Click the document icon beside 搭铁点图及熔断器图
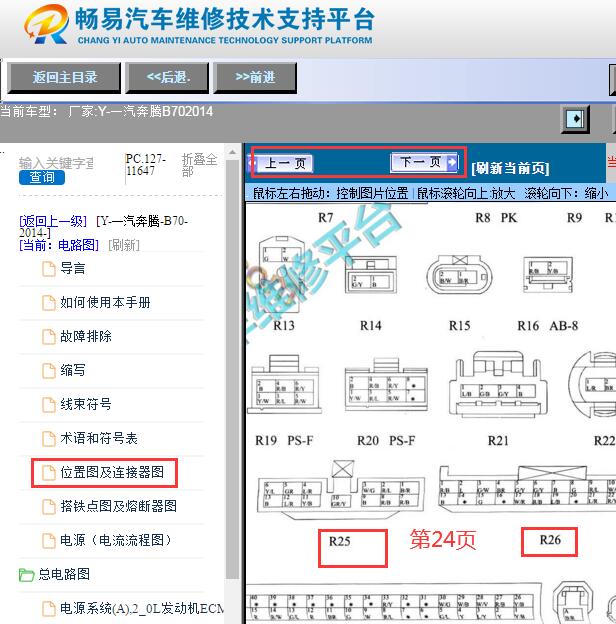Screen dimensions: 616x624 coord(49,506)
